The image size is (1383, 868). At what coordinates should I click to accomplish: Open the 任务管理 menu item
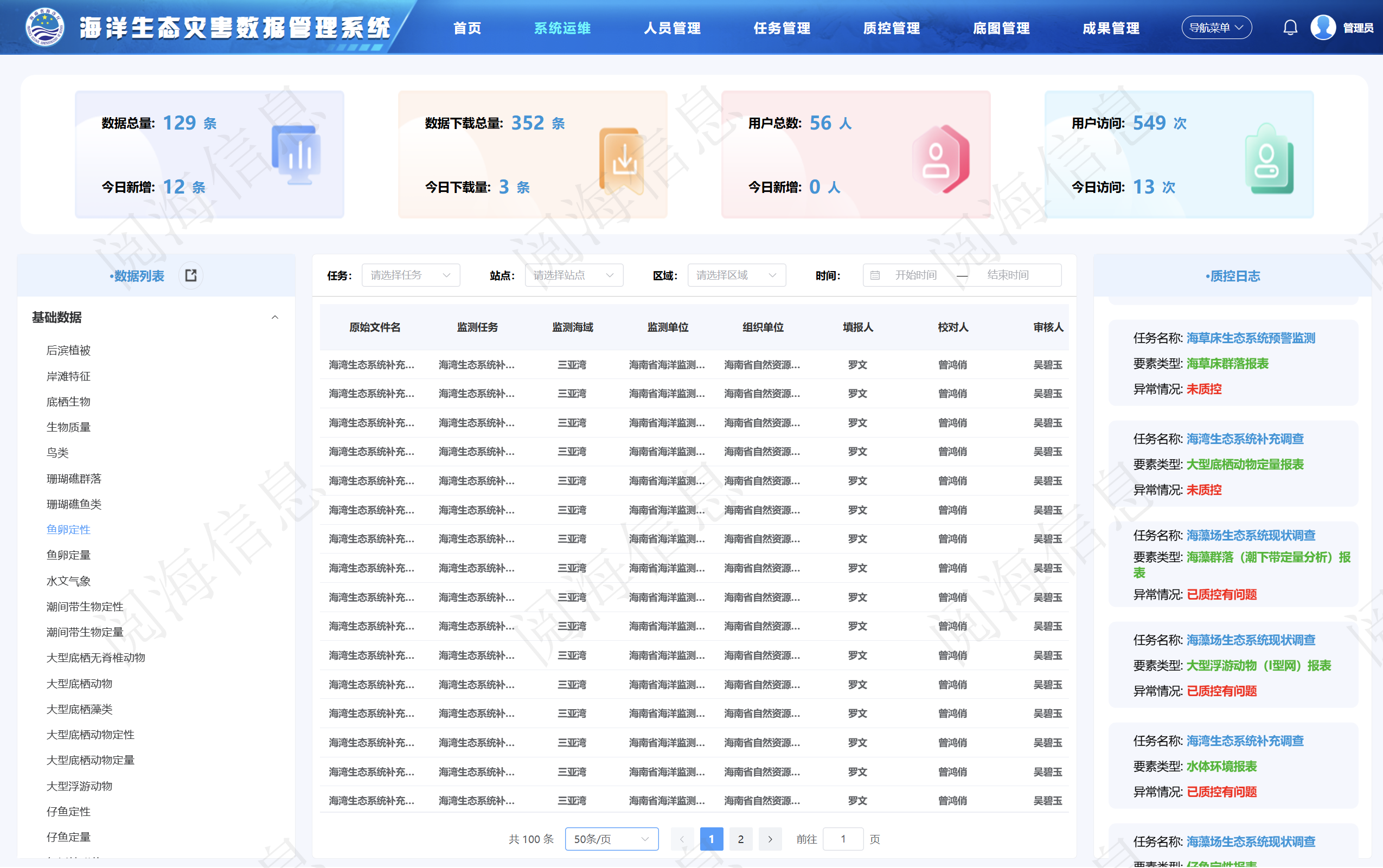pyautogui.click(x=782, y=28)
